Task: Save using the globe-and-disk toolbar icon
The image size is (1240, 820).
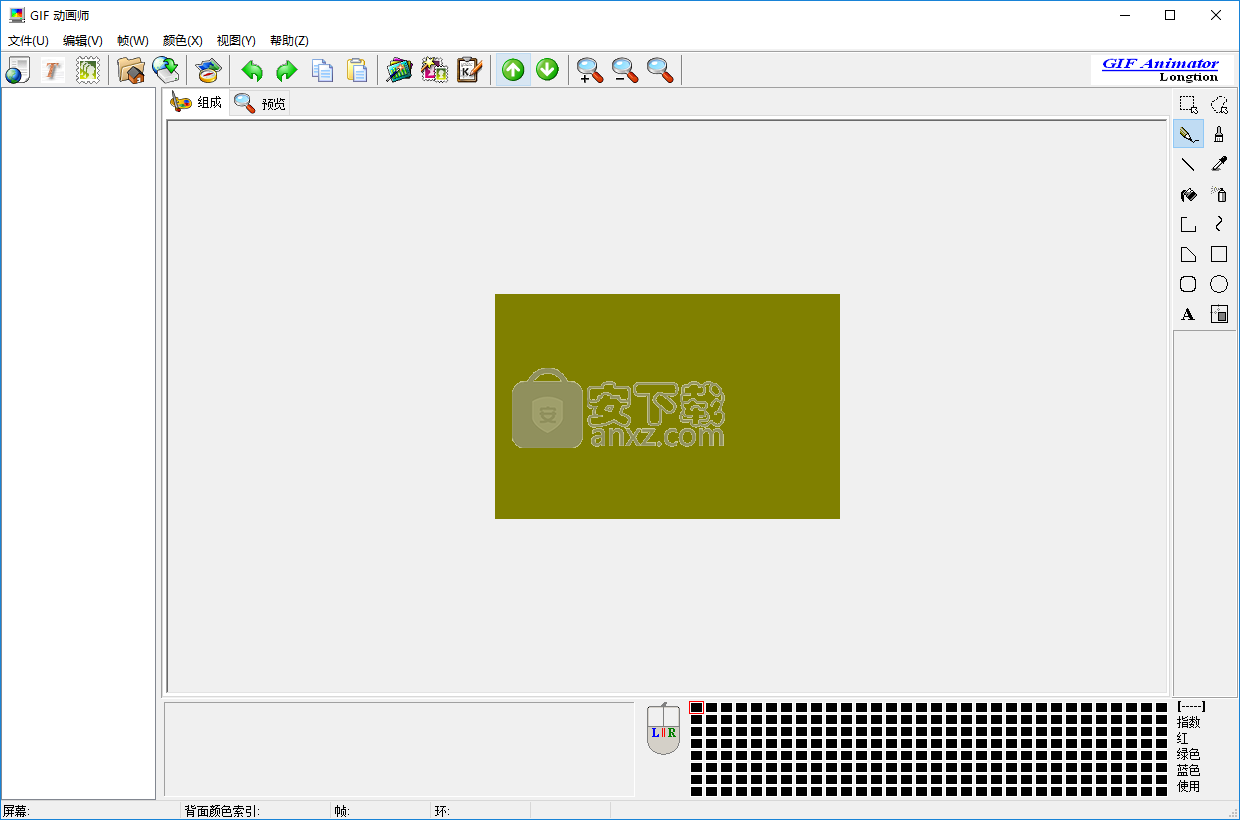Action: tap(166, 70)
